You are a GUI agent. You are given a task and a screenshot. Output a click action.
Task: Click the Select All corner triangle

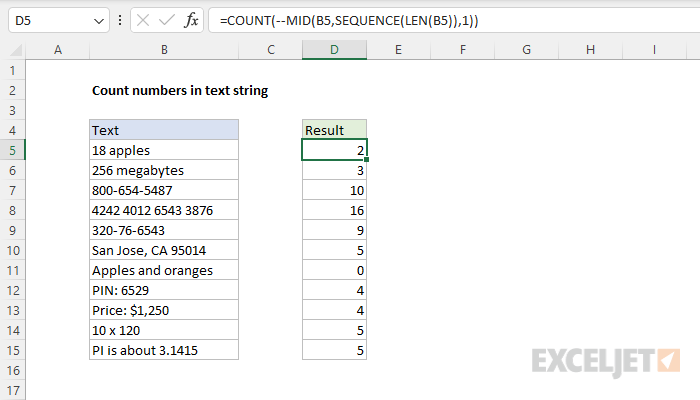point(16,50)
